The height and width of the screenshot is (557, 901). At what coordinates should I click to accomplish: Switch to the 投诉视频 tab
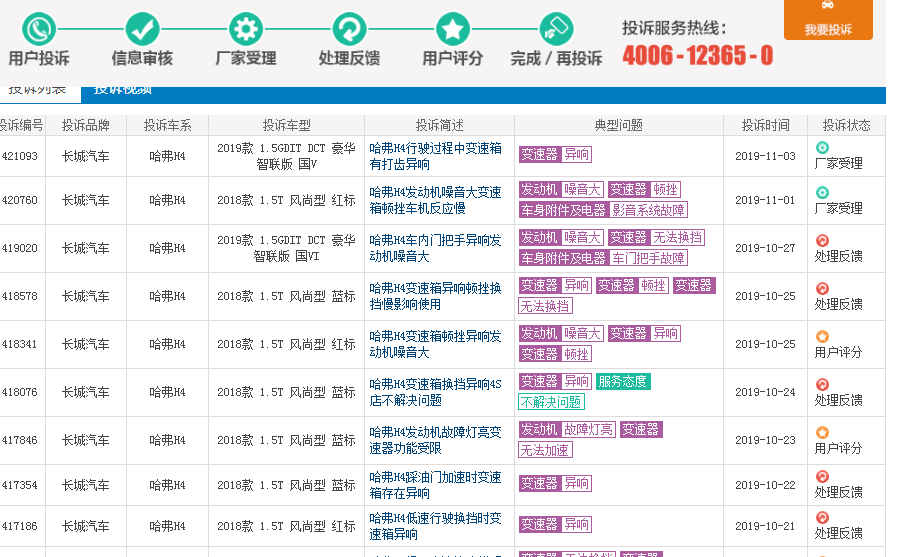point(122,90)
